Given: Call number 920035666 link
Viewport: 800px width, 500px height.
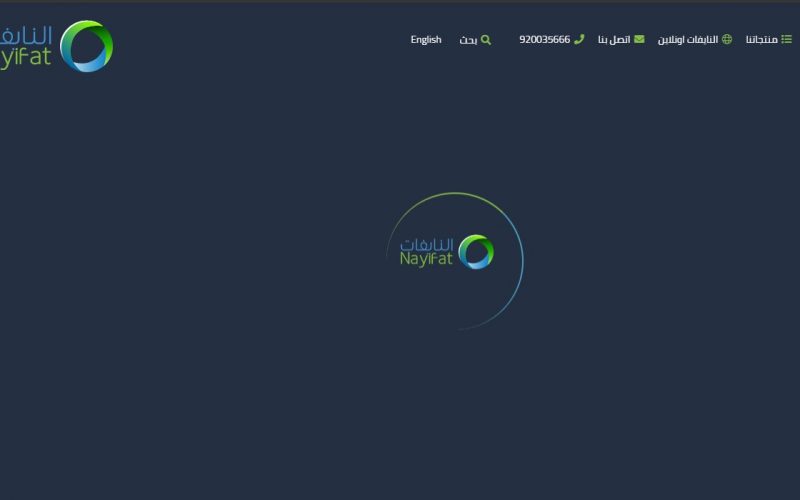Looking at the screenshot, I should [544, 39].
